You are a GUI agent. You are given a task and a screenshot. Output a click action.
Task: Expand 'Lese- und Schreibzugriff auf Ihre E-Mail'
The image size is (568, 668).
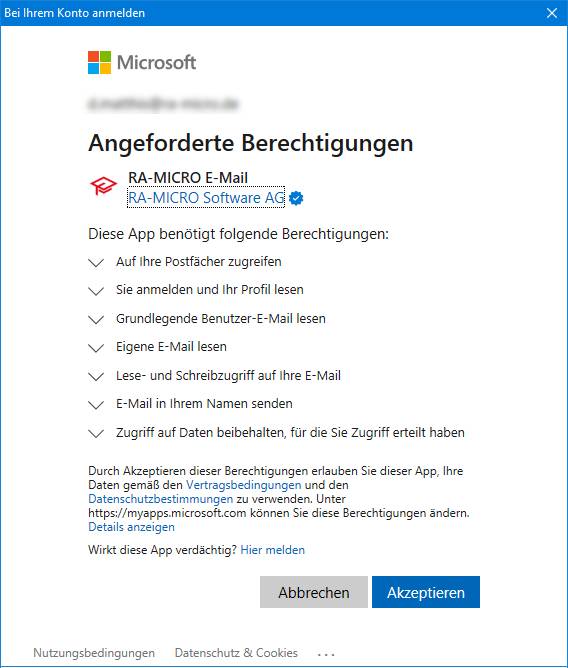tap(96, 376)
